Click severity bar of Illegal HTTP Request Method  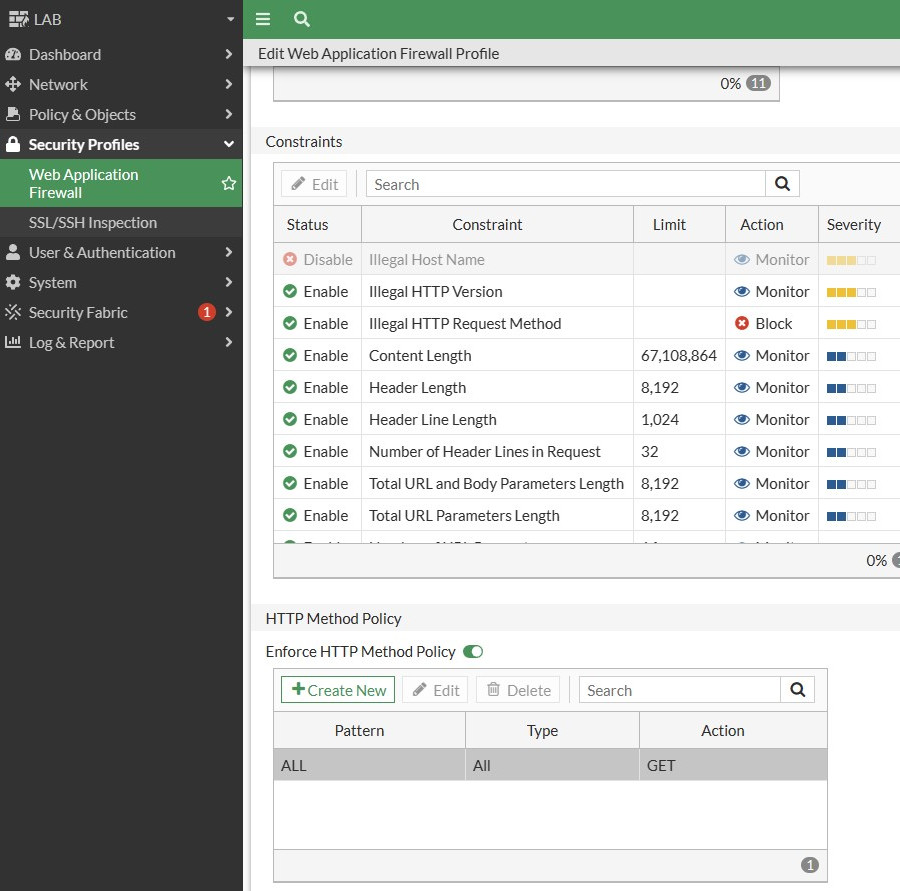851,324
